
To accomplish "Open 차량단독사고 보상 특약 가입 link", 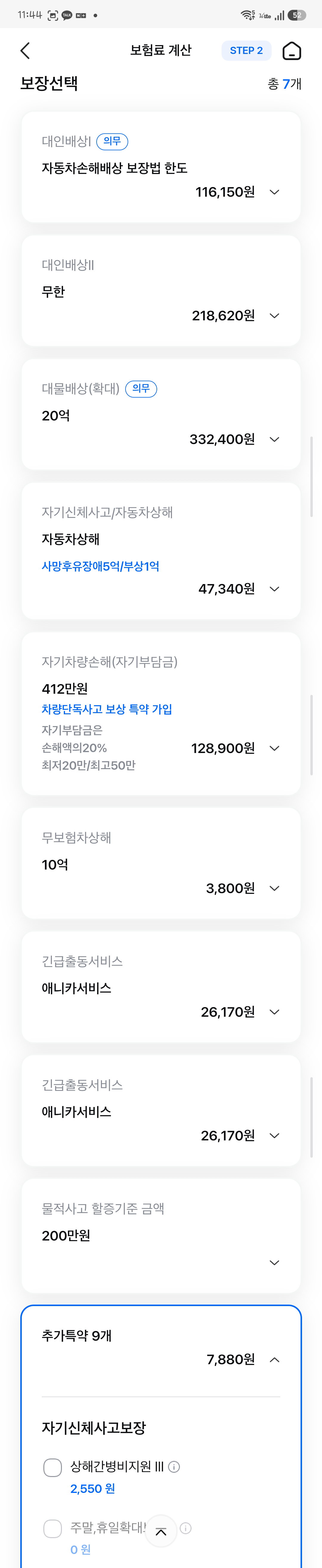I will point(107,709).
